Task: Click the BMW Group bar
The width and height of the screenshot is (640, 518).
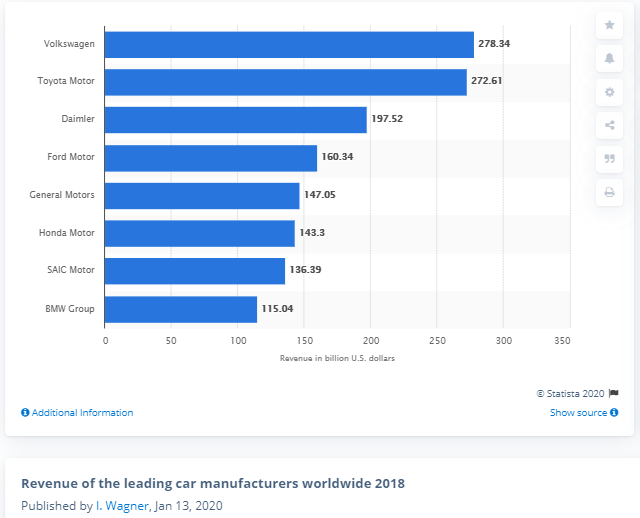Action: (181, 309)
